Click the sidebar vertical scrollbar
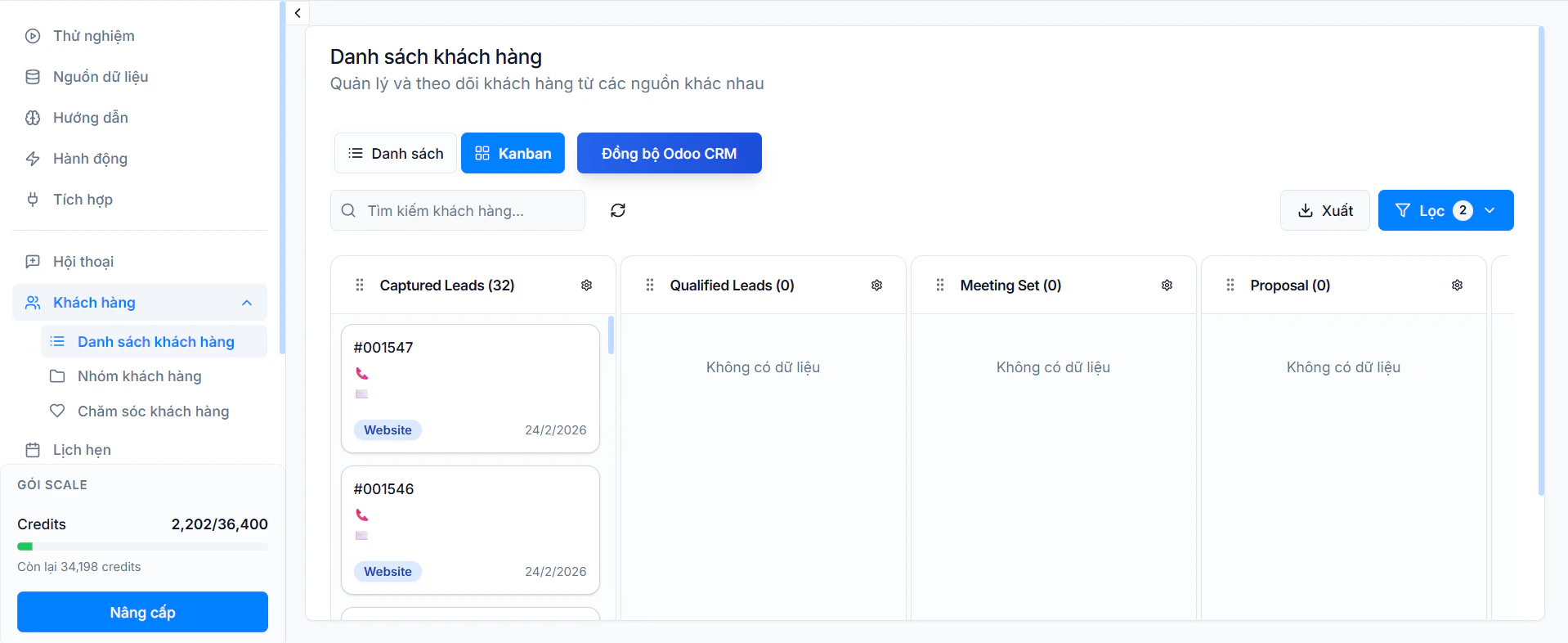The image size is (1568, 643). pos(282,178)
